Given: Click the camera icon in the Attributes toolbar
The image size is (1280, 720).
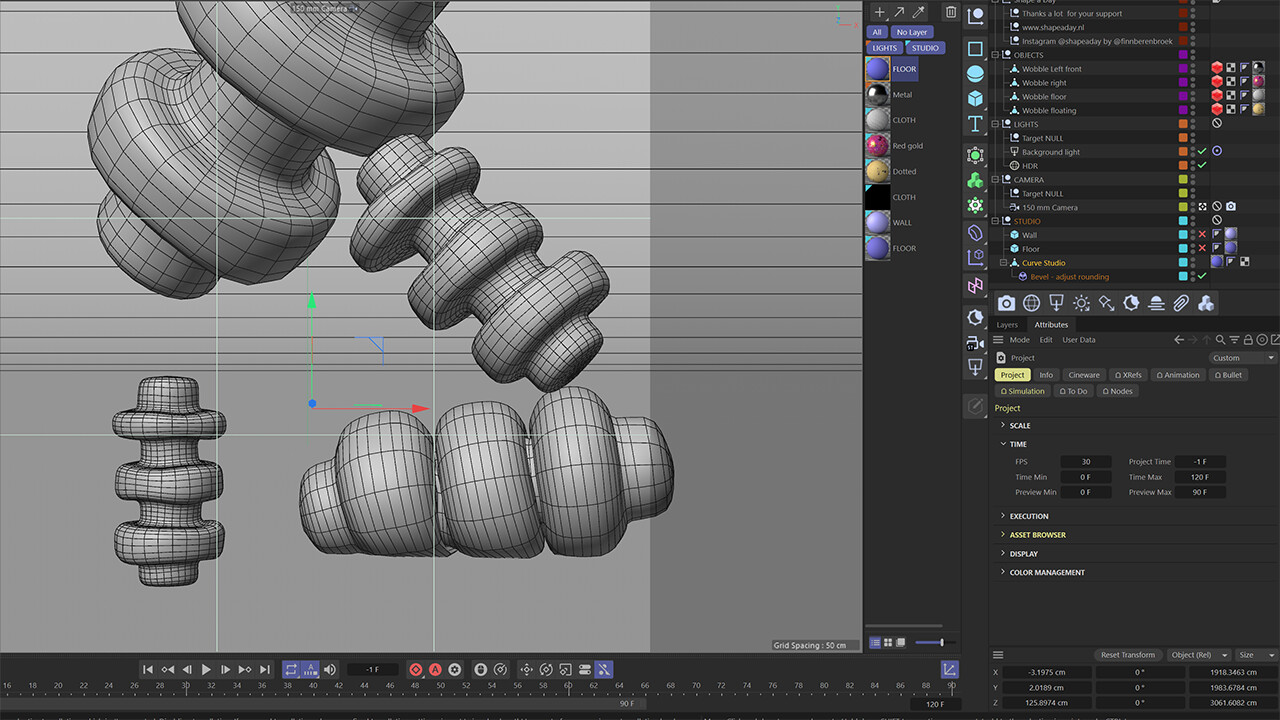Looking at the screenshot, I should pyautogui.click(x=1006, y=303).
